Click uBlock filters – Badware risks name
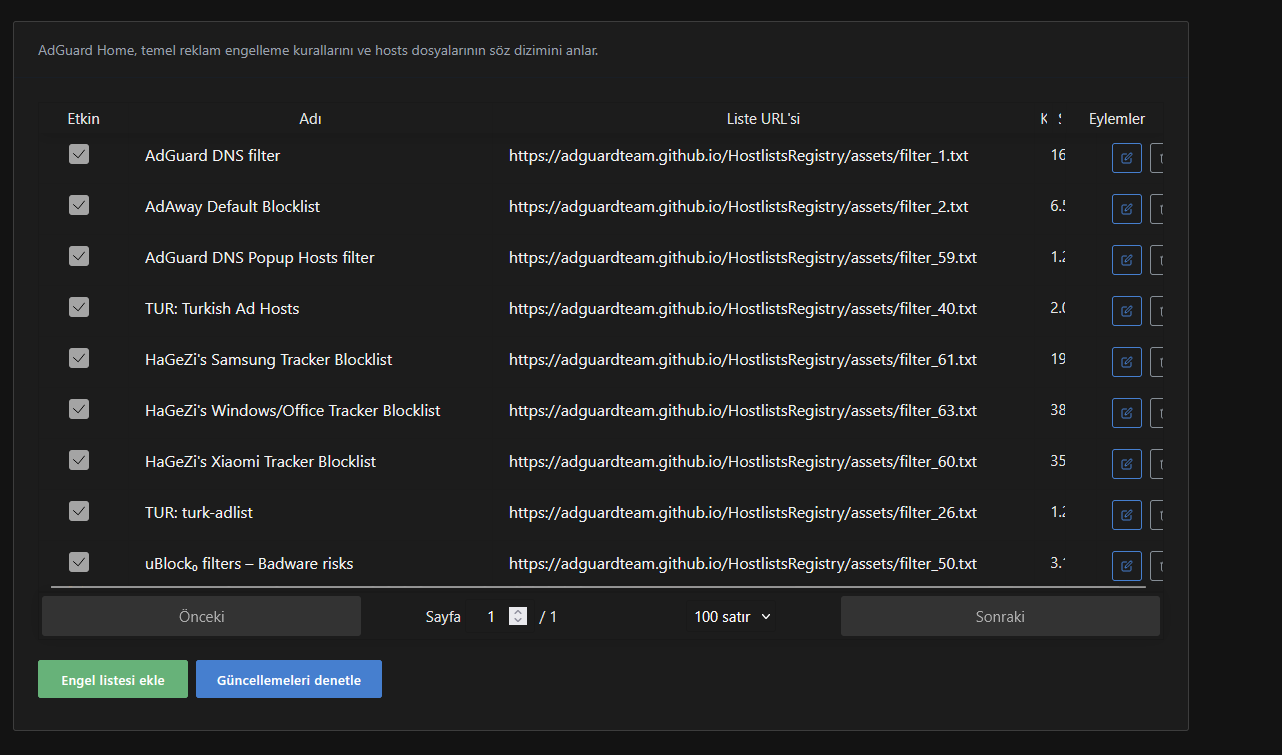This screenshot has height=755, width=1282. [x=249, y=564]
